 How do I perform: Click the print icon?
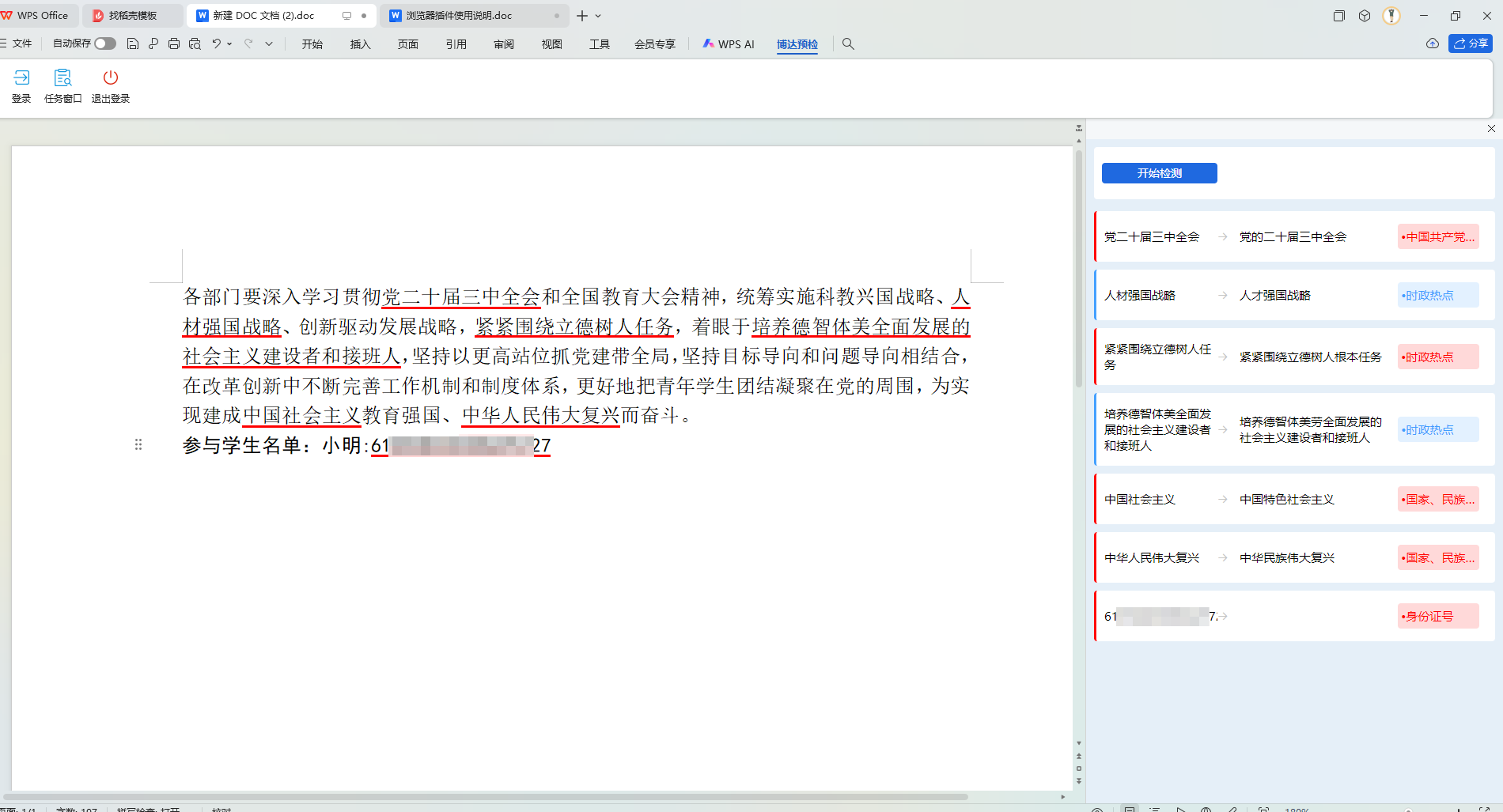click(x=174, y=44)
